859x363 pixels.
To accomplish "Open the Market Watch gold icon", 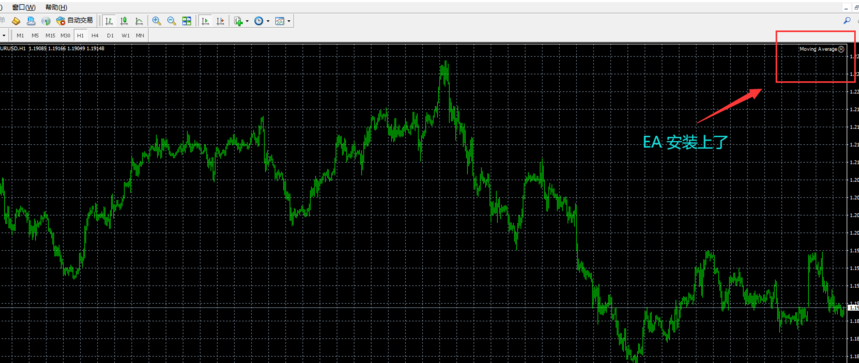I will [16, 21].
